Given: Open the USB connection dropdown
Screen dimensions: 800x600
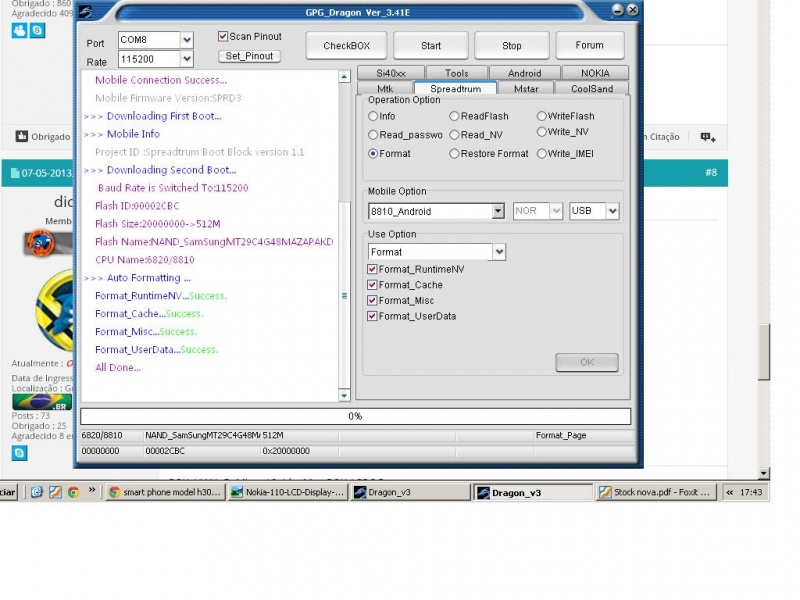Looking at the screenshot, I should [612, 211].
